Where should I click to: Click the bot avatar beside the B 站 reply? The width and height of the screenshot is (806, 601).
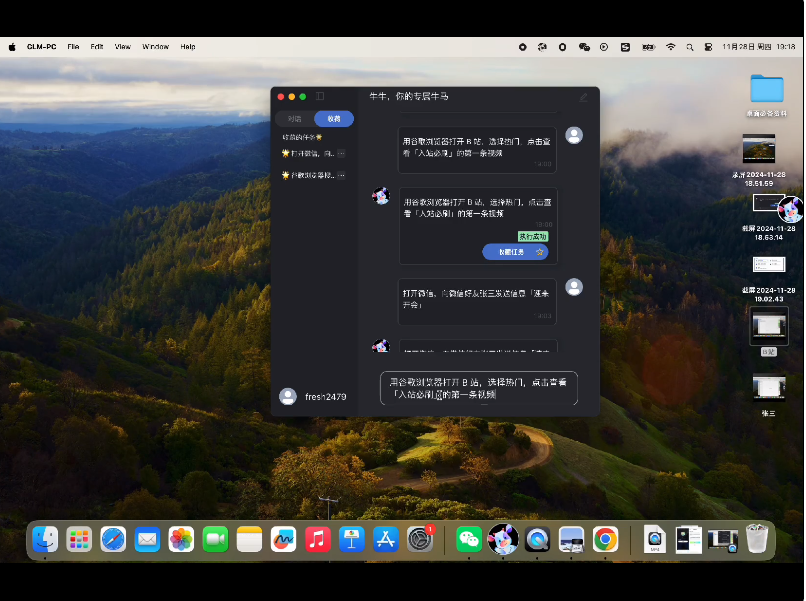[x=381, y=196]
